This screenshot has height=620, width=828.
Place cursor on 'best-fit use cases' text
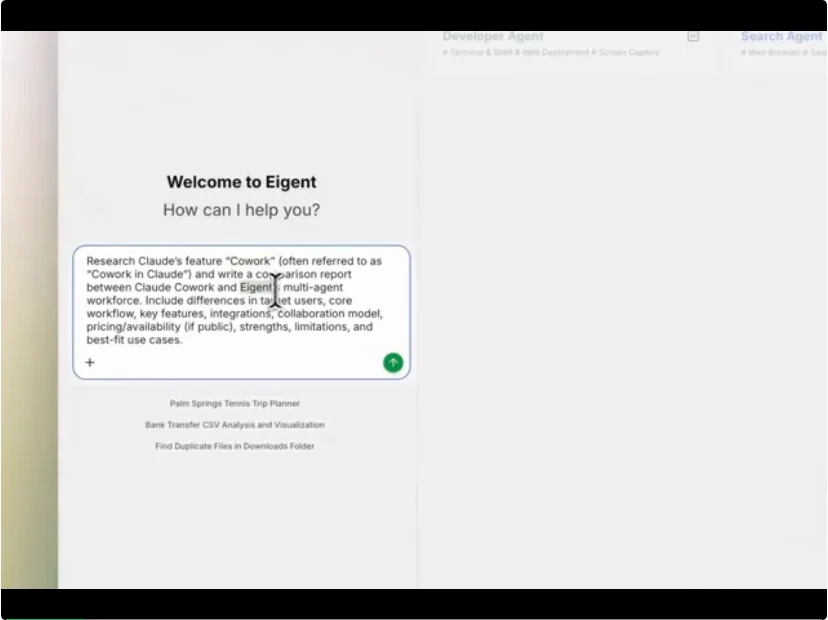tap(134, 340)
